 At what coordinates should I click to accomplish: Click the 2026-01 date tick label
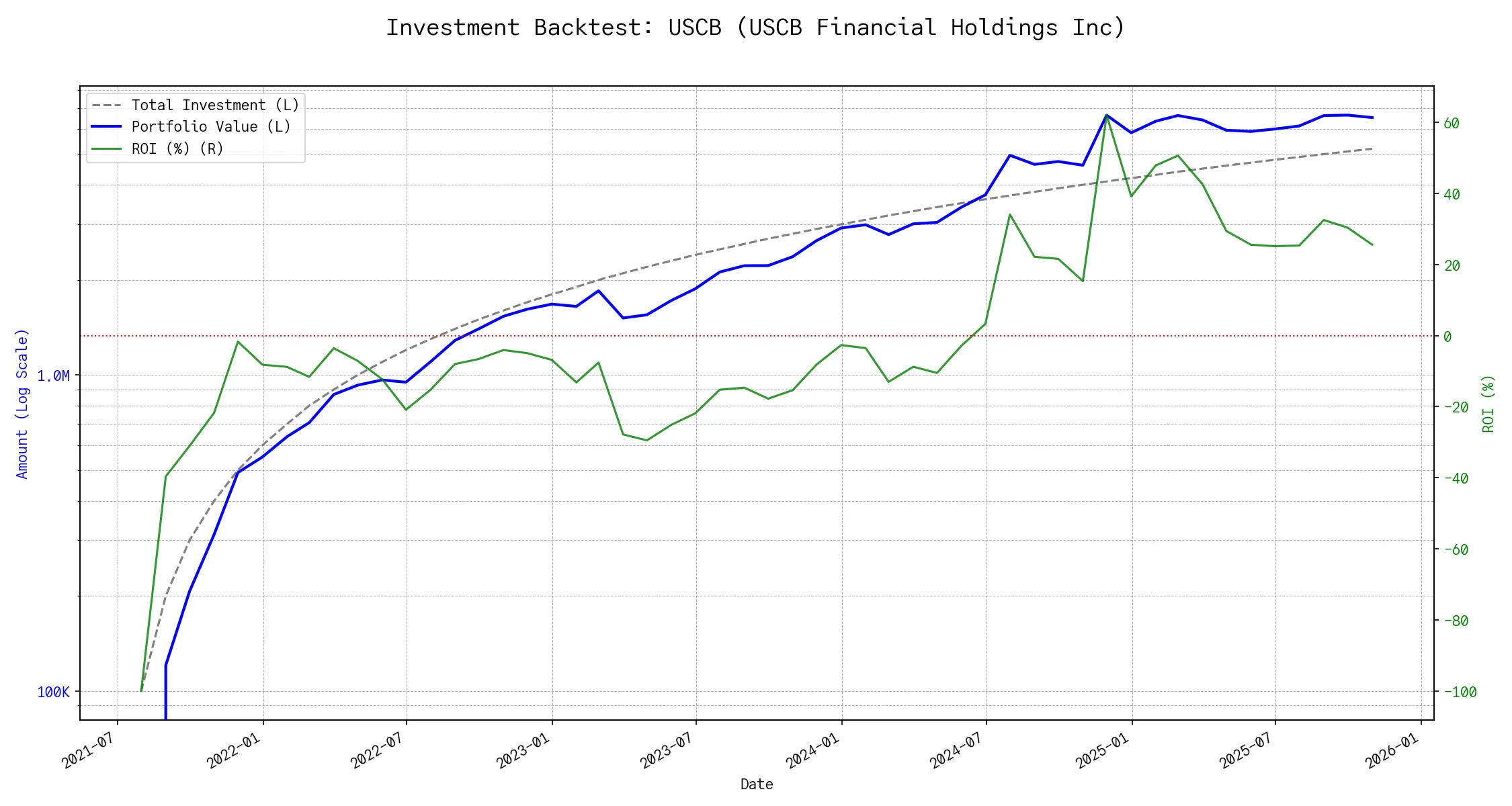point(1391,751)
